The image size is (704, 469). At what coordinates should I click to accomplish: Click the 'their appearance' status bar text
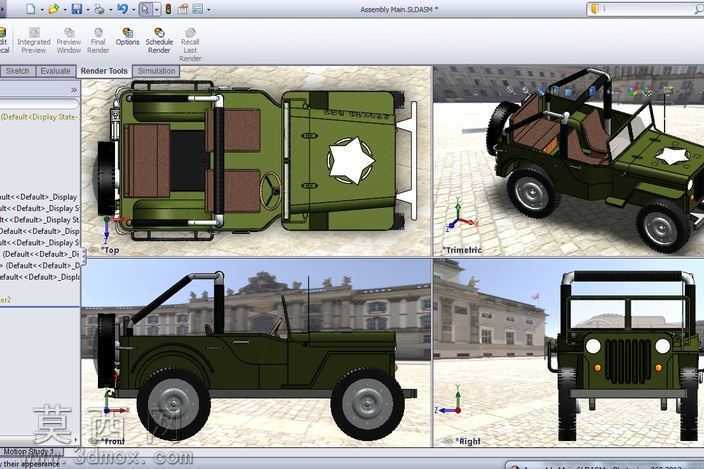31,464
